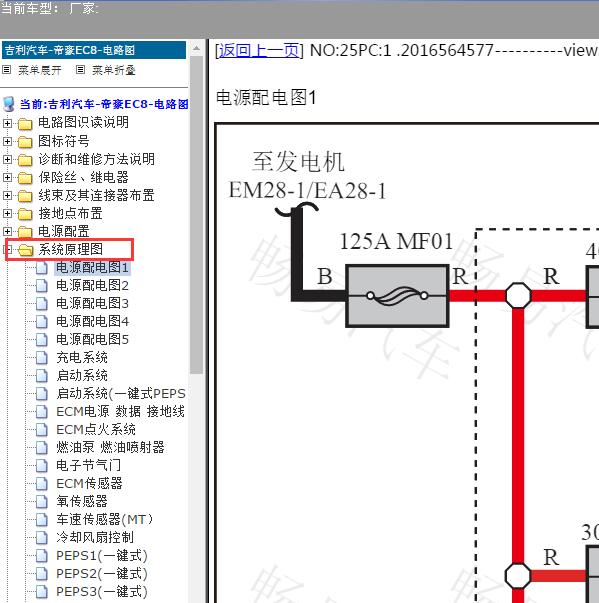Click the 保险丝、继电器 folder icon
599x603 pixels.
pyautogui.click(x=25, y=178)
